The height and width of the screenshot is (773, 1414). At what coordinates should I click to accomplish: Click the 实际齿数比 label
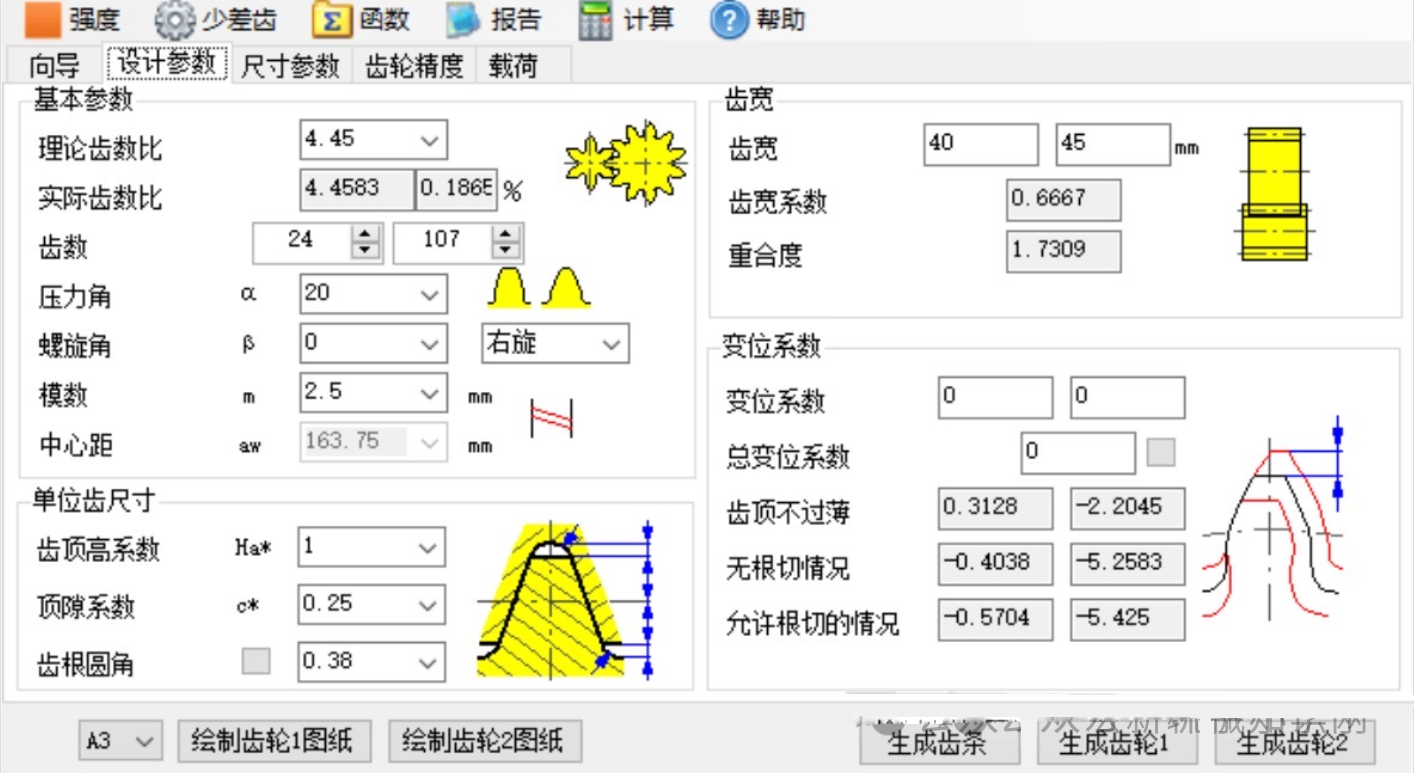(100, 197)
